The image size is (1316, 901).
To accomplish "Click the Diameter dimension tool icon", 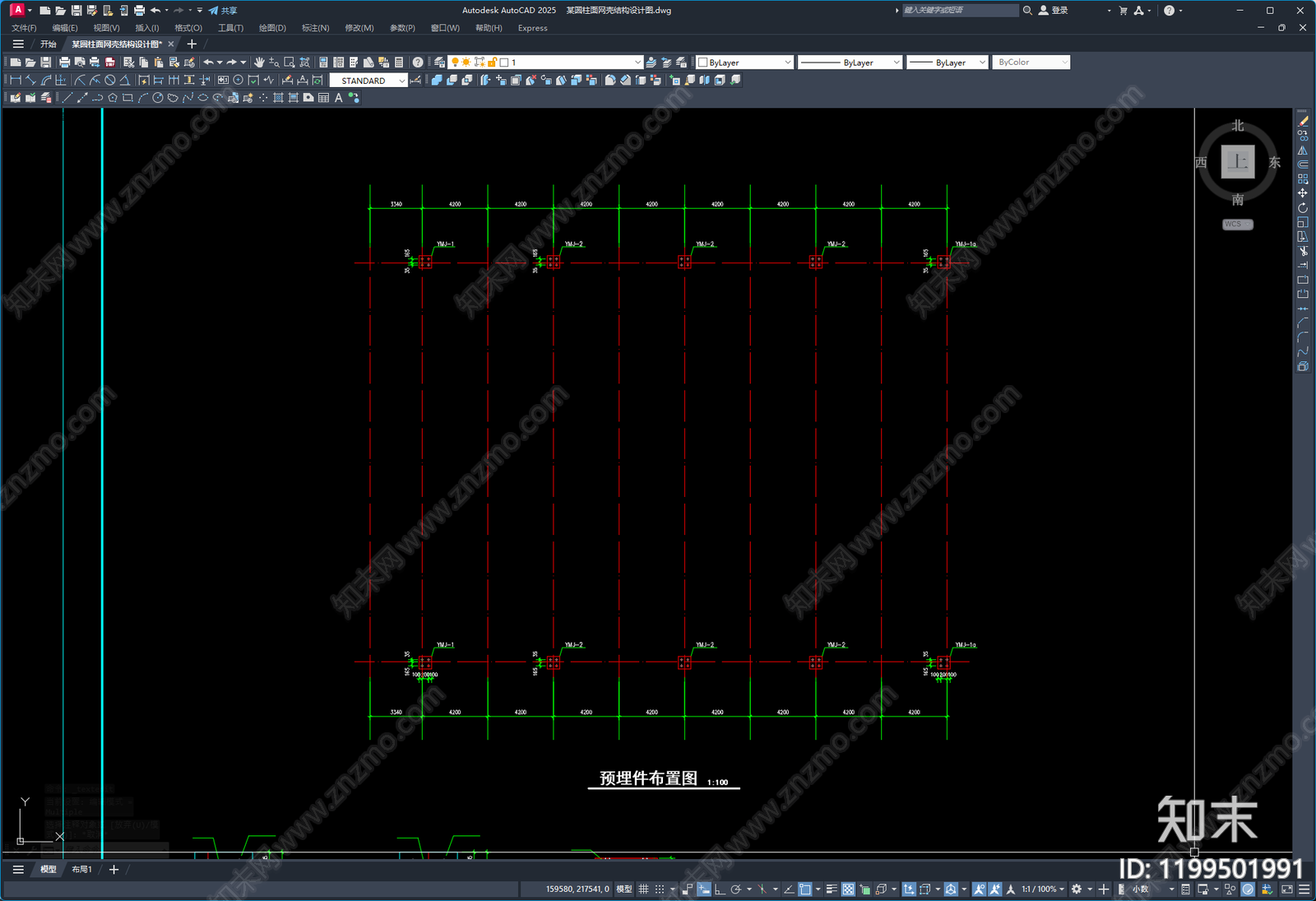I will pyautogui.click(x=109, y=81).
